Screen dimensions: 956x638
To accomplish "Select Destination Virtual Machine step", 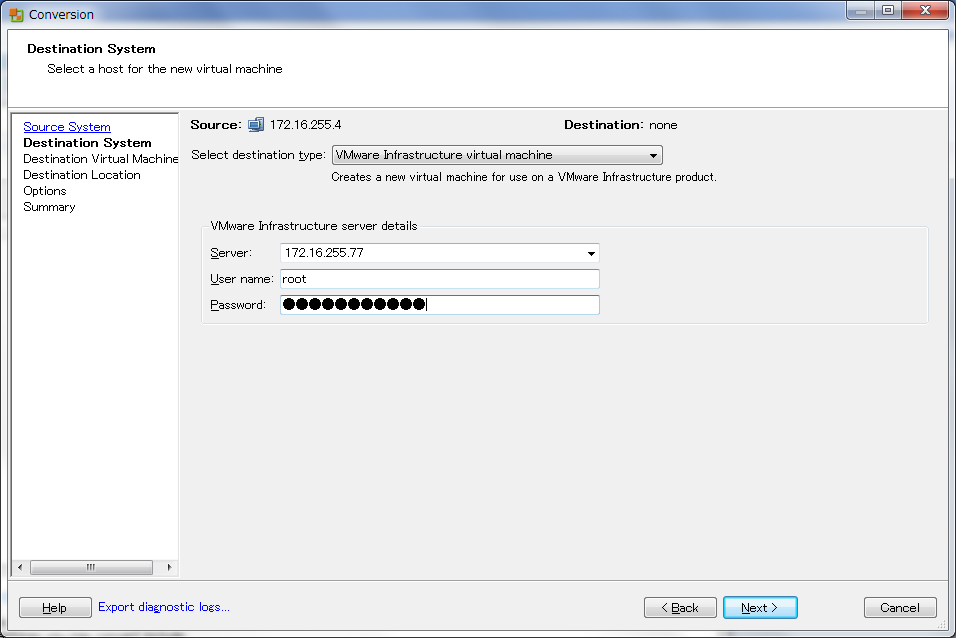I will (101, 159).
